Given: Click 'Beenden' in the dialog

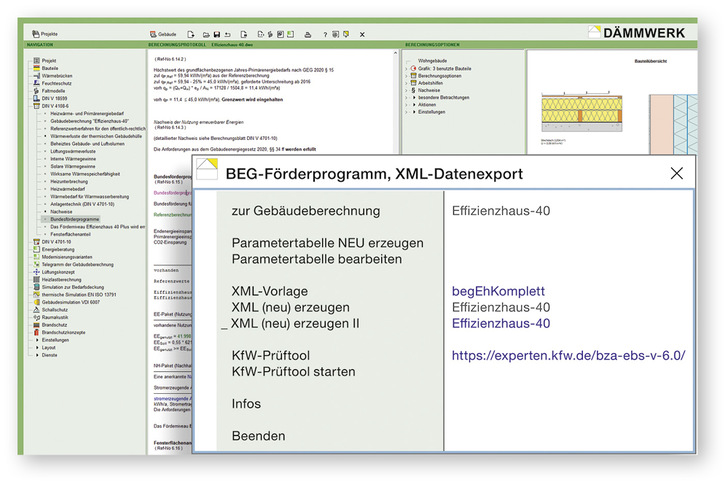Looking at the screenshot, I should pyautogui.click(x=258, y=436).
